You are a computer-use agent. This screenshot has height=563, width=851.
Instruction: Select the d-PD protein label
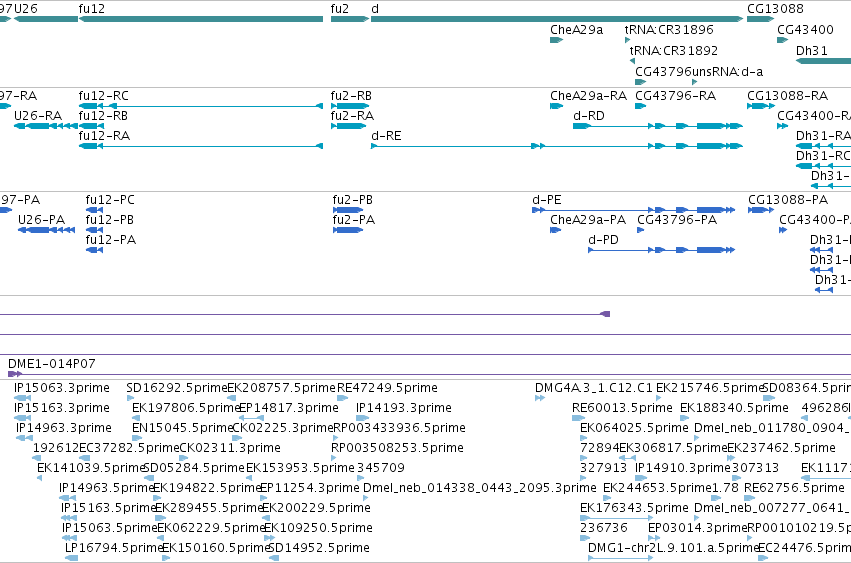(x=604, y=240)
